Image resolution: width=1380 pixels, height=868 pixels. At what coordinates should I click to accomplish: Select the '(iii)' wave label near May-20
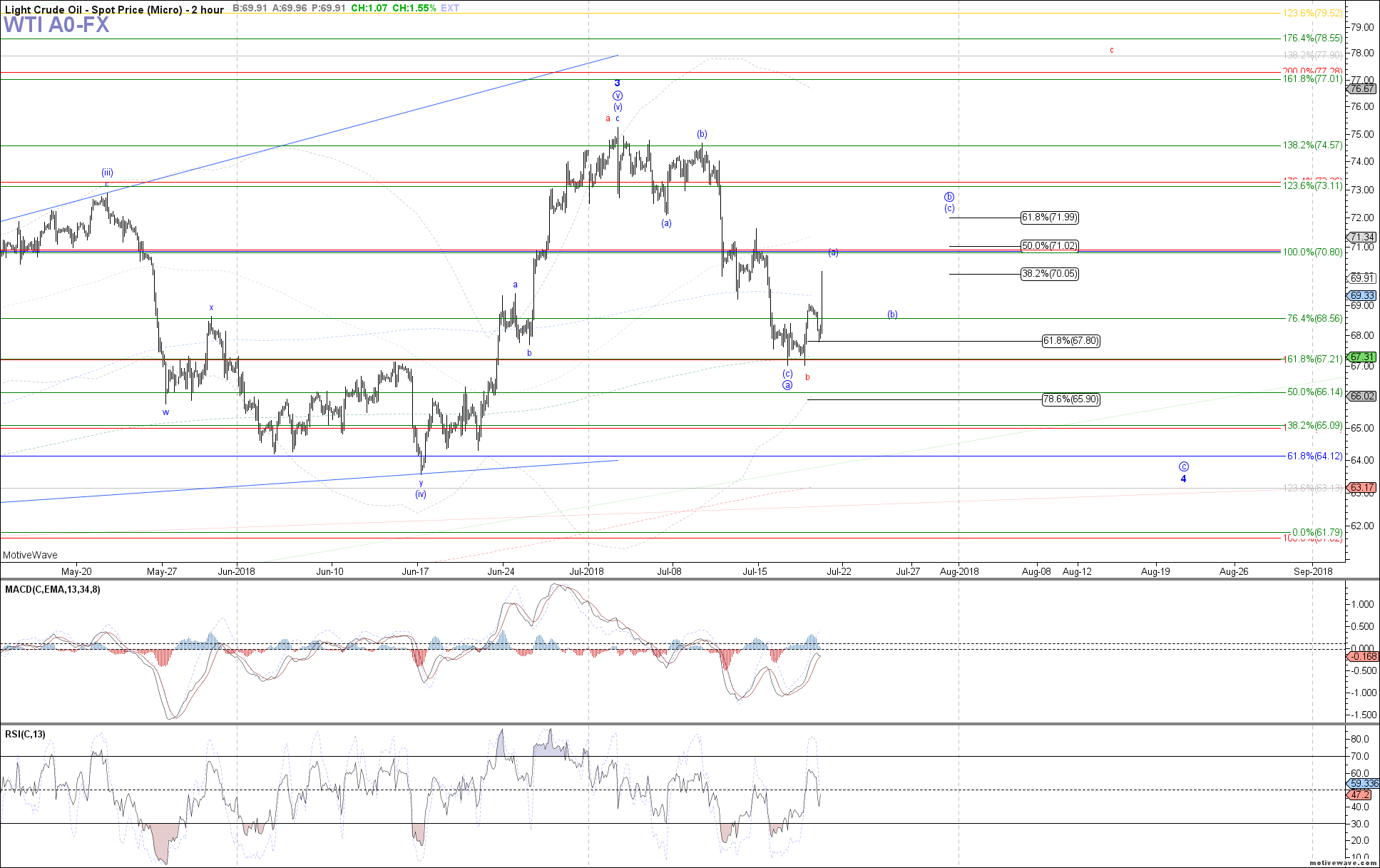pos(107,173)
